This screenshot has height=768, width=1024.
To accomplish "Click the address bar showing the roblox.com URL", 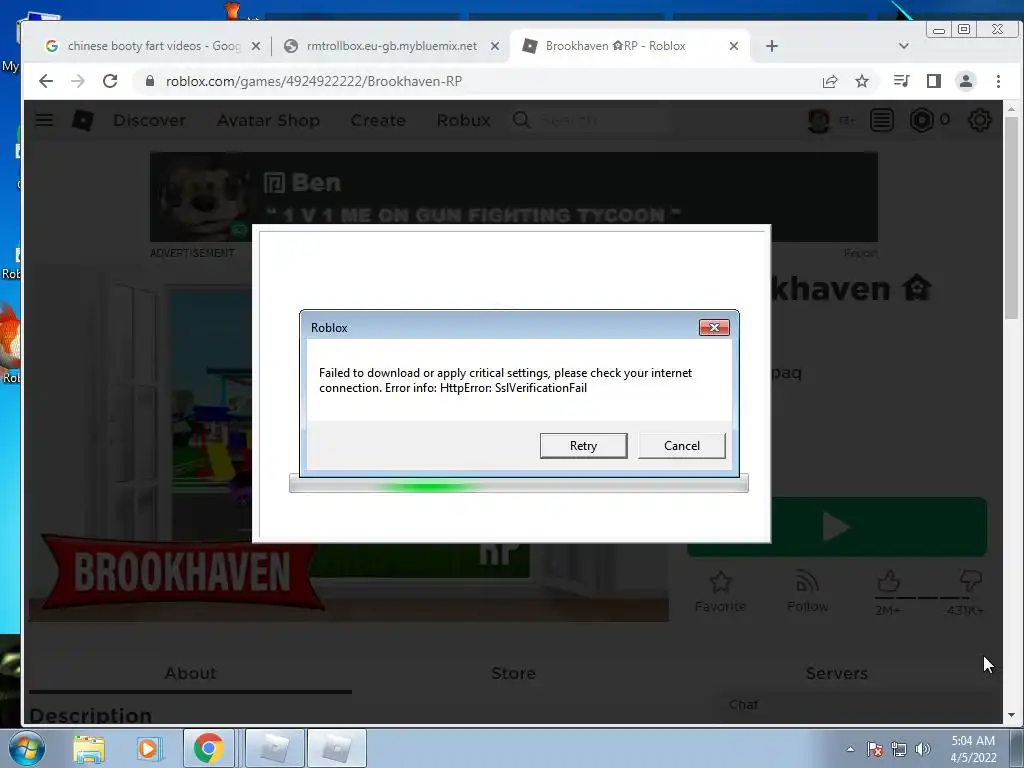I will [x=477, y=81].
